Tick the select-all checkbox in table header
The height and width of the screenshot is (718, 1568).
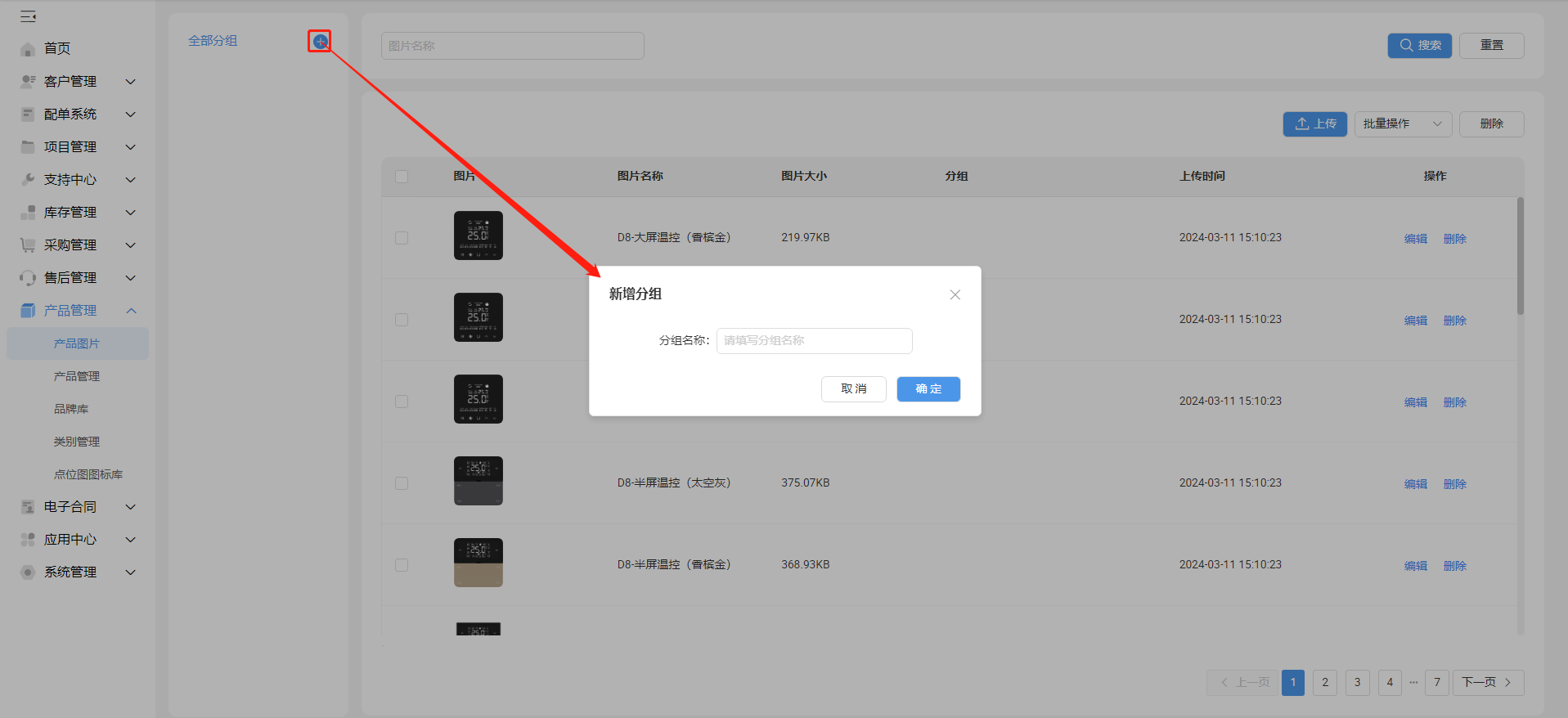[402, 177]
